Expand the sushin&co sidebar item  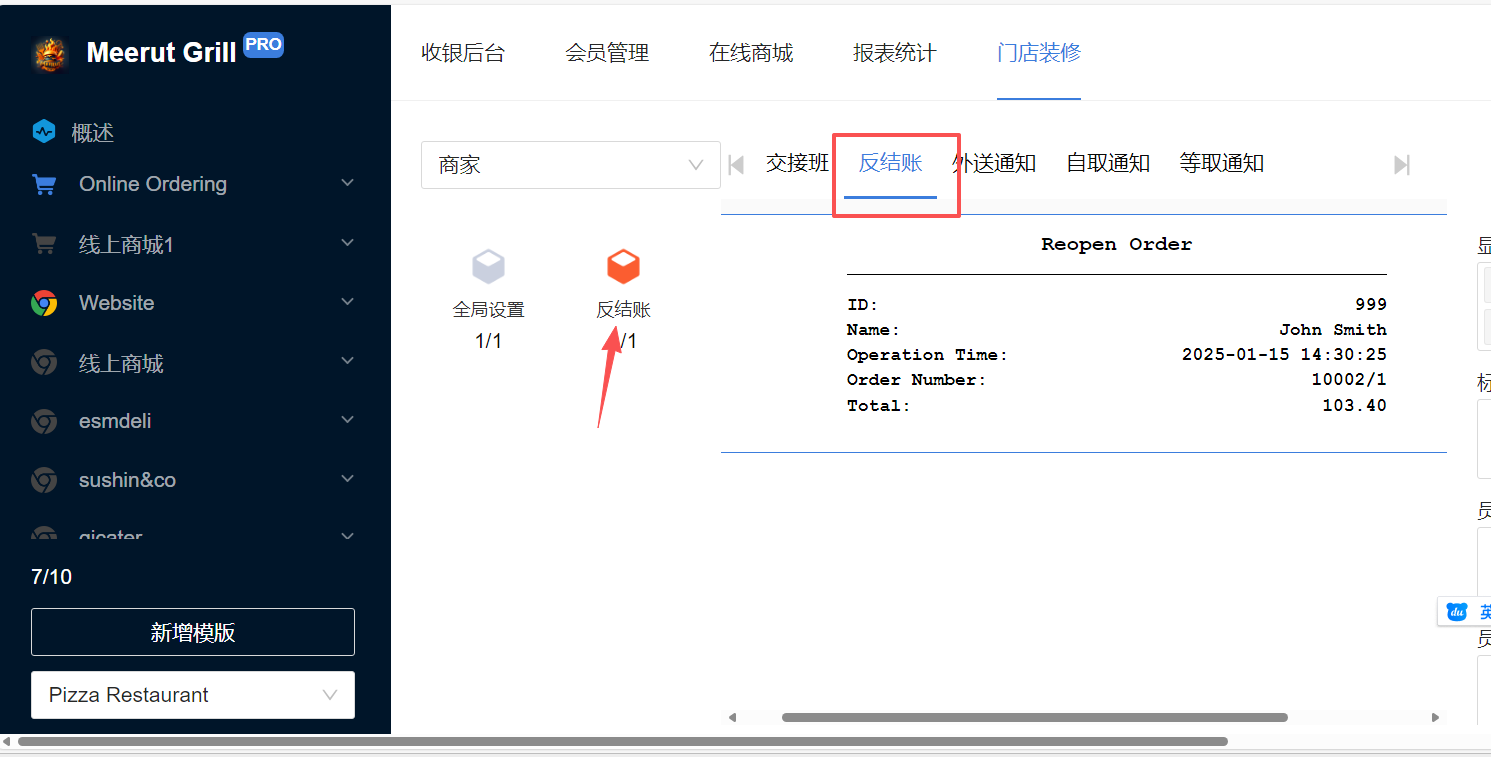click(x=347, y=480)
